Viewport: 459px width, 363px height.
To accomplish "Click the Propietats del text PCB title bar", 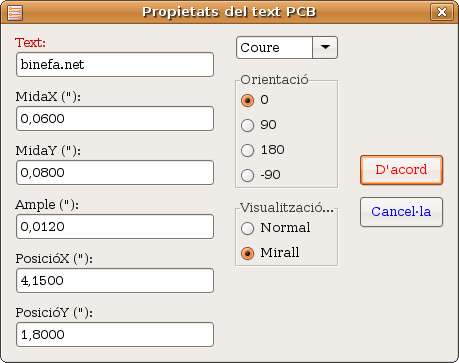I will tap(229, 12).
